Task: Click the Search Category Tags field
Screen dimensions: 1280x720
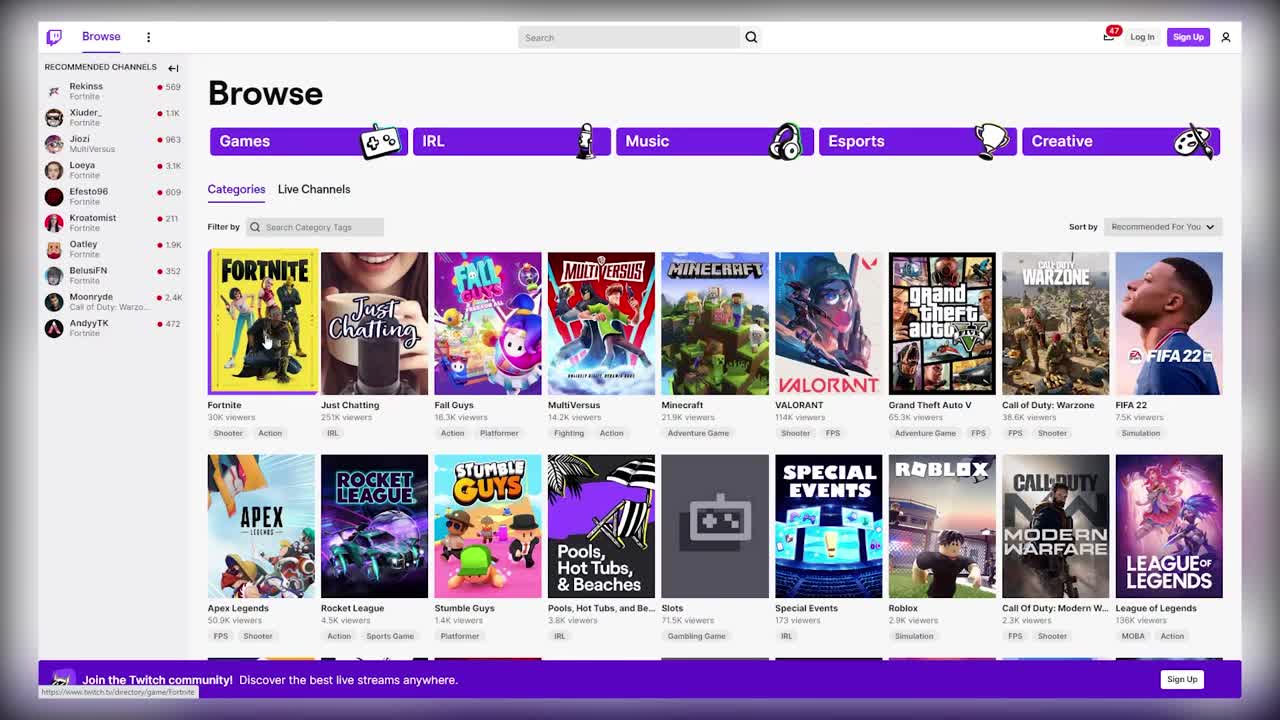Action: tap(315, 227)
